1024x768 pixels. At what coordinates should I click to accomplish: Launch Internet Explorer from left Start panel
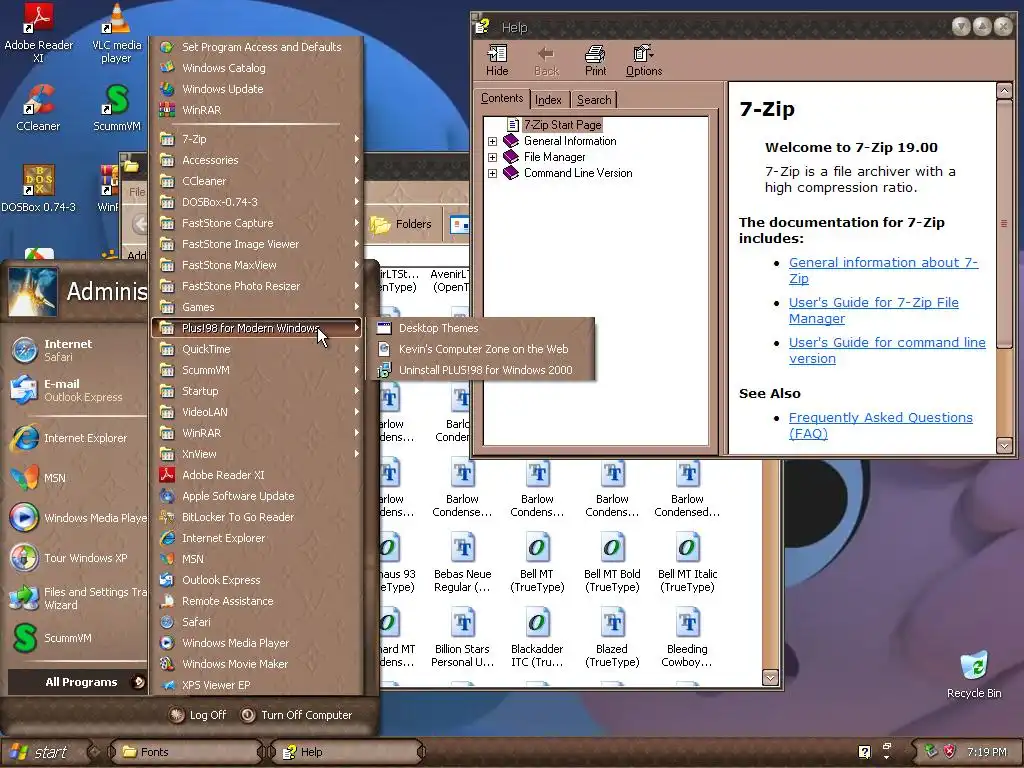click(x=75, y=438)
